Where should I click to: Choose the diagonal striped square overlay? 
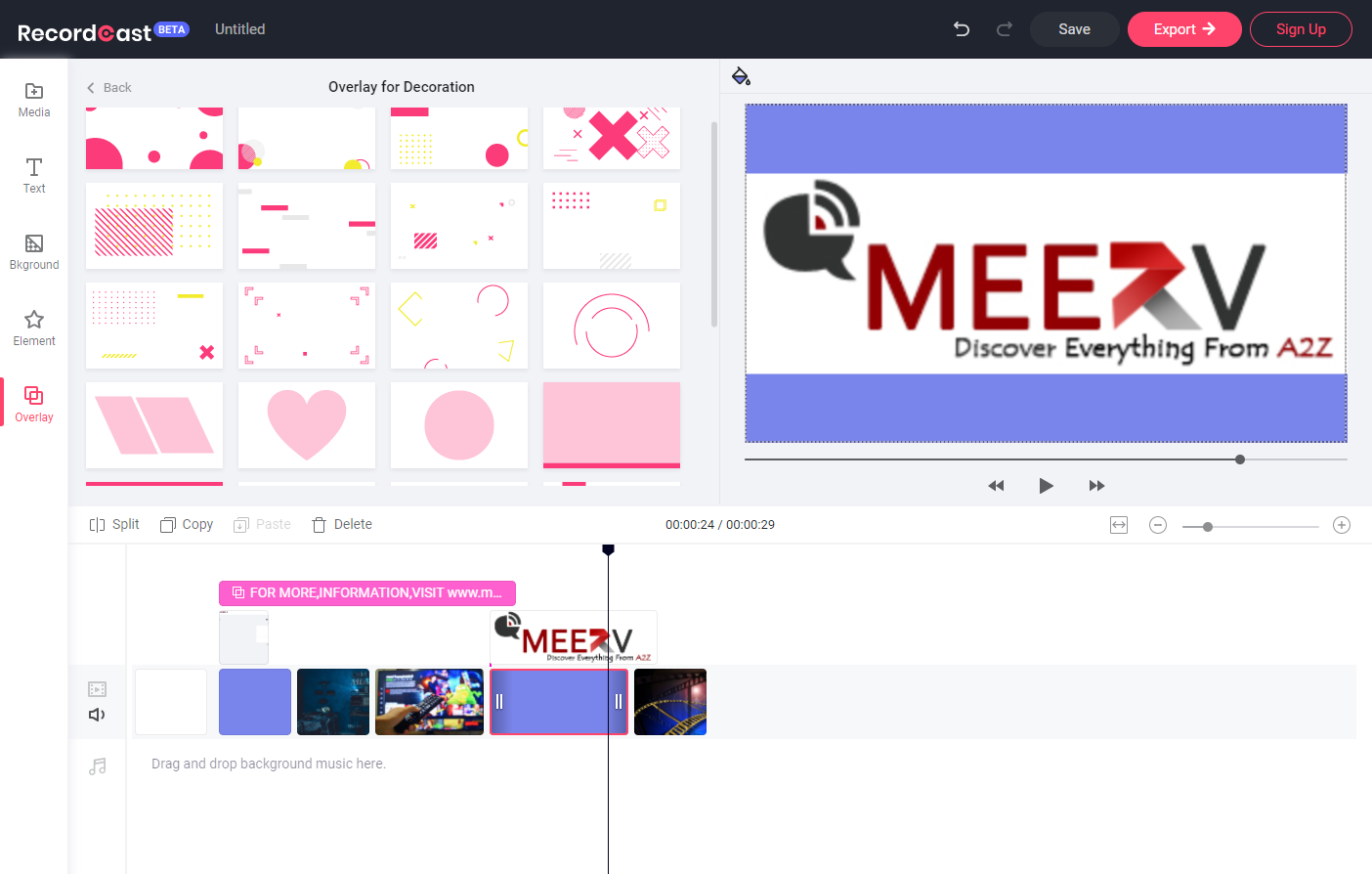coord(154,226)
